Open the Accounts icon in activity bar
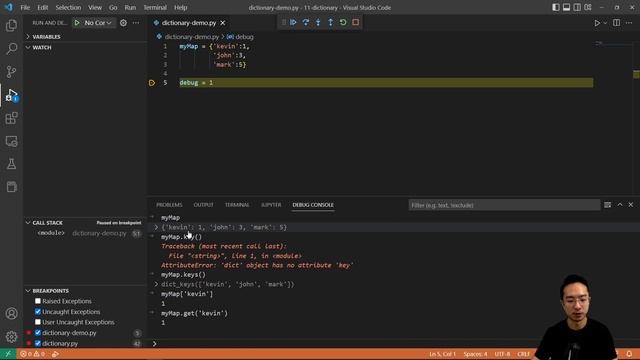 click(11, 313)
